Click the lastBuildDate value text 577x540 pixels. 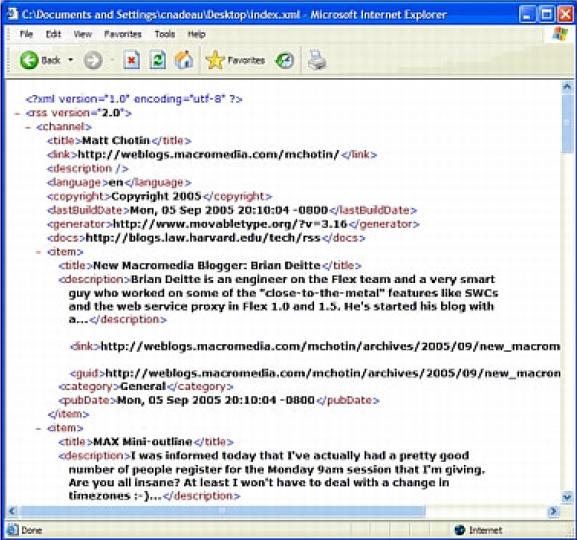[x=229, y=210]
